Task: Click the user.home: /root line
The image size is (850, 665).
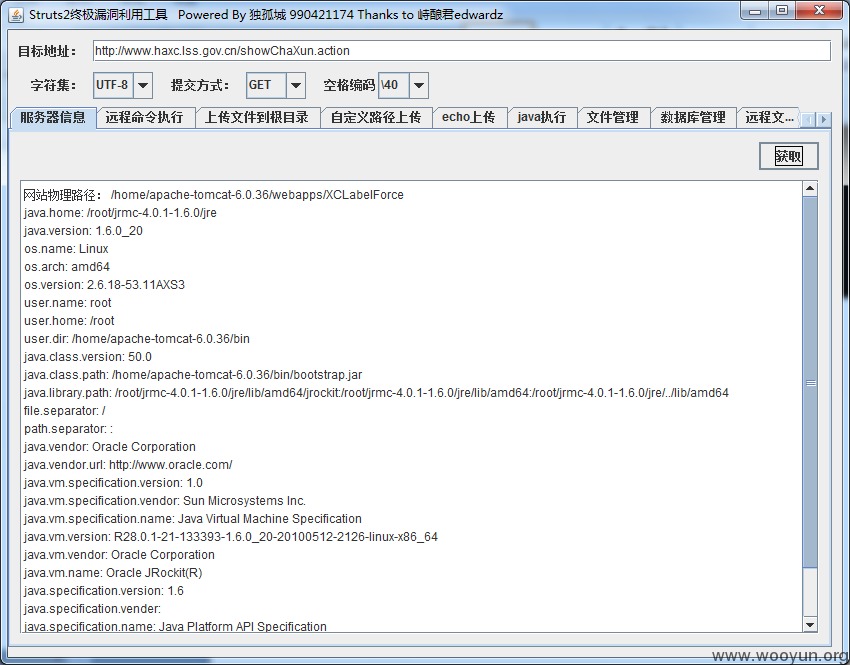Action: point(69,321)
